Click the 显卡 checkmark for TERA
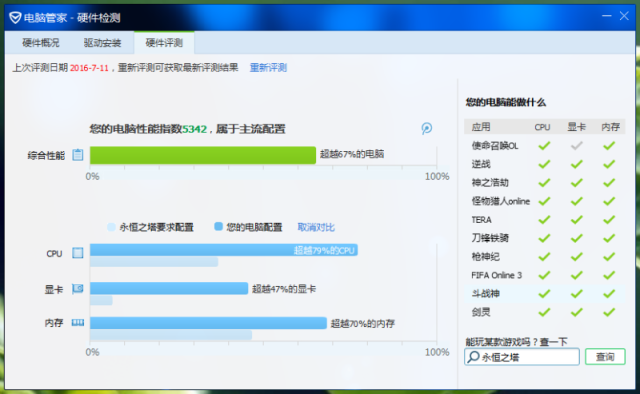640x394 pixels. click(x=576, y=220)
